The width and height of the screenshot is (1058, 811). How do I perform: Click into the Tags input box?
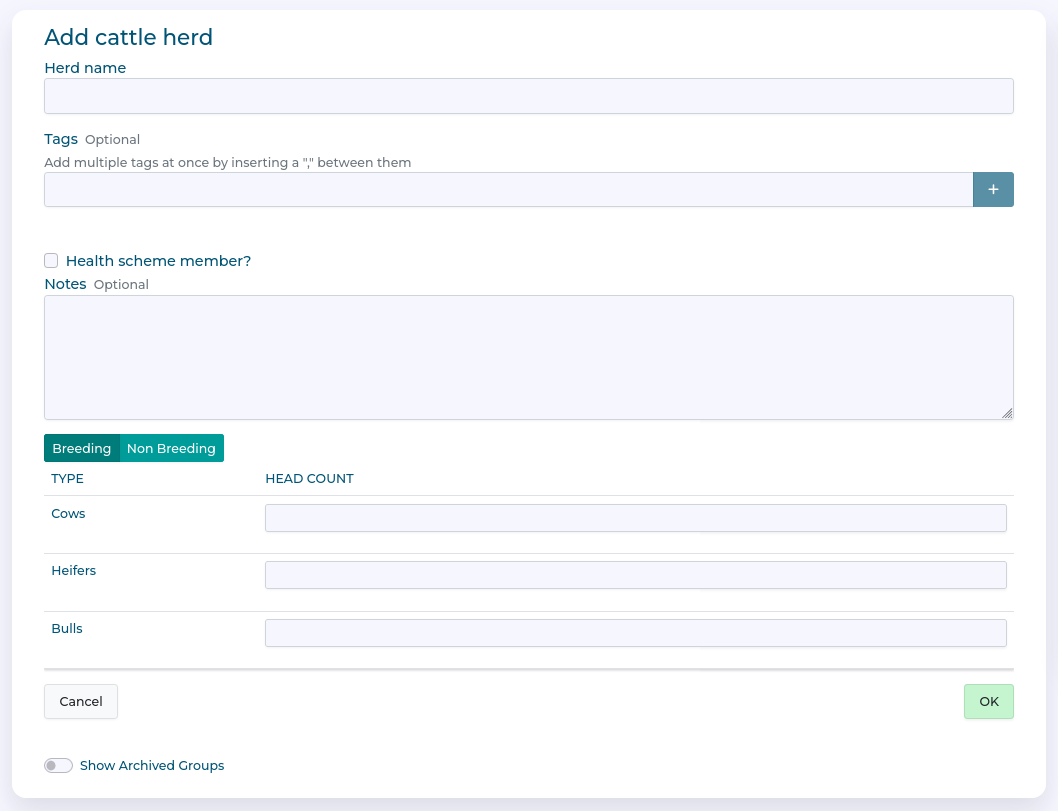pos(508,190)
